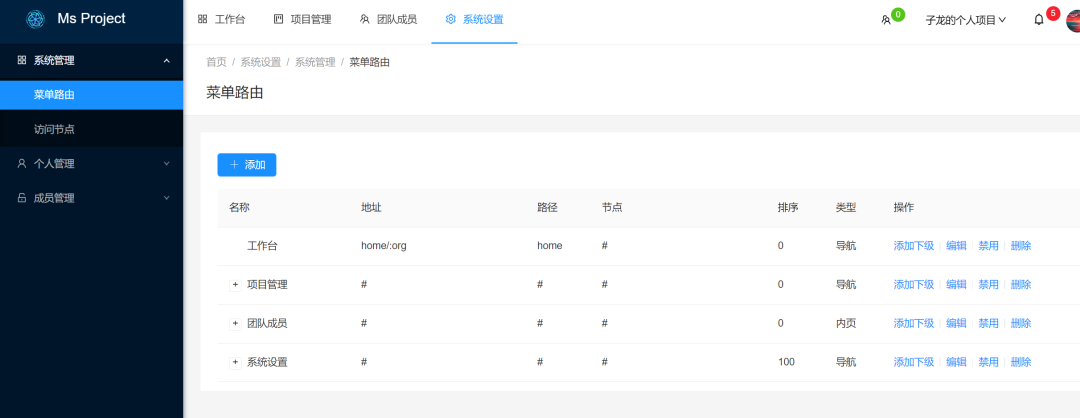Click 删除 link for 工作台 row
The width and height of the screenshot is (1080, 418).
pos(1021,246)
